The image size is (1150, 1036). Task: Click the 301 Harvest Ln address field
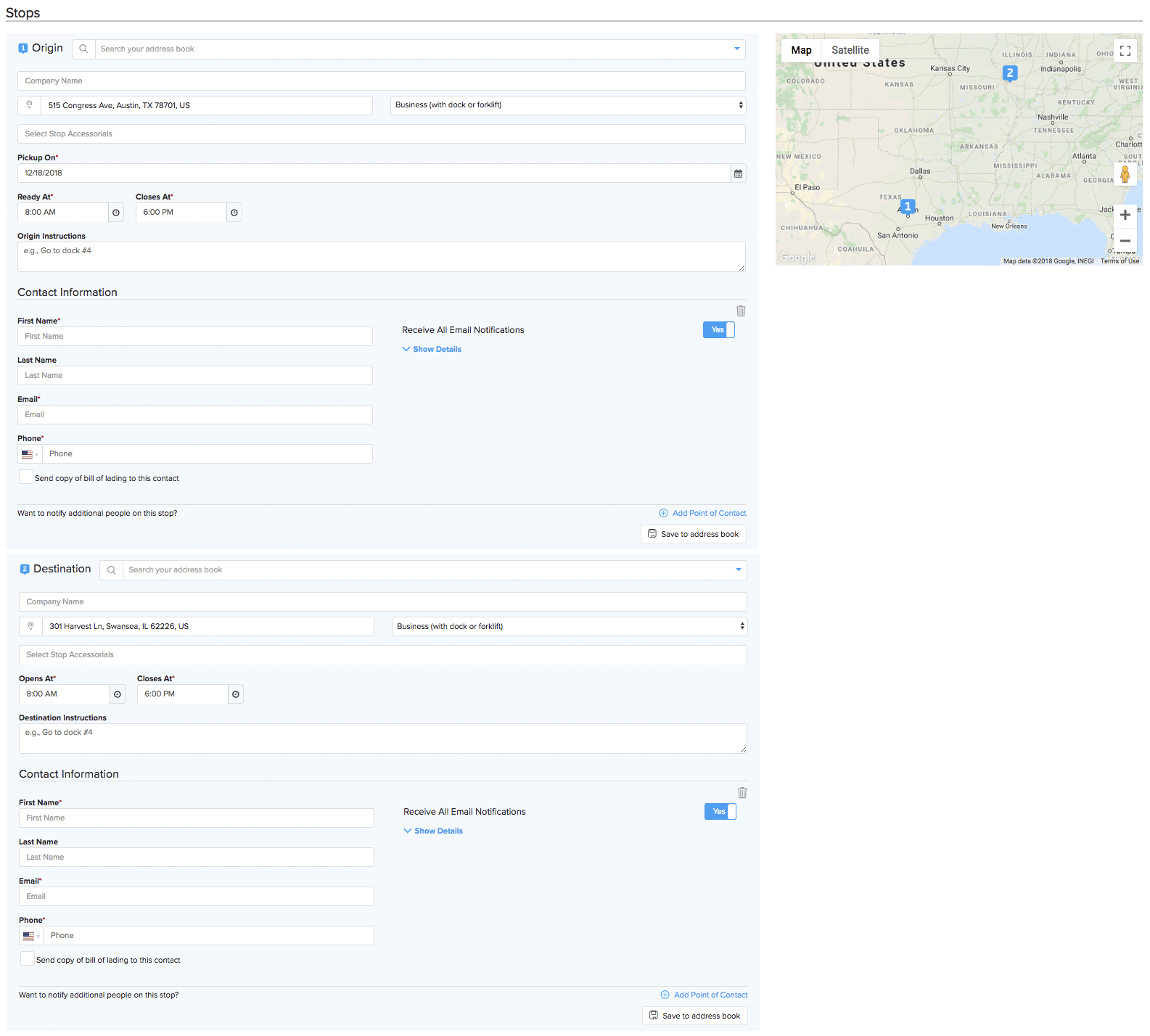(208, 626)
